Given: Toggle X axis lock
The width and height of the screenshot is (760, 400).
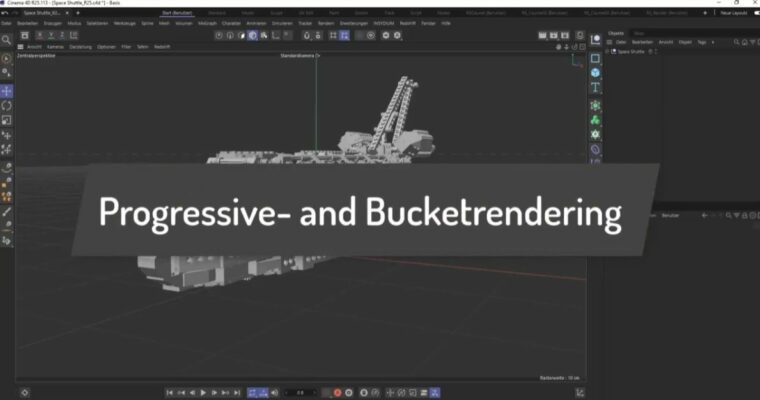Looking at the screenshot, I should tap(40, 35).
